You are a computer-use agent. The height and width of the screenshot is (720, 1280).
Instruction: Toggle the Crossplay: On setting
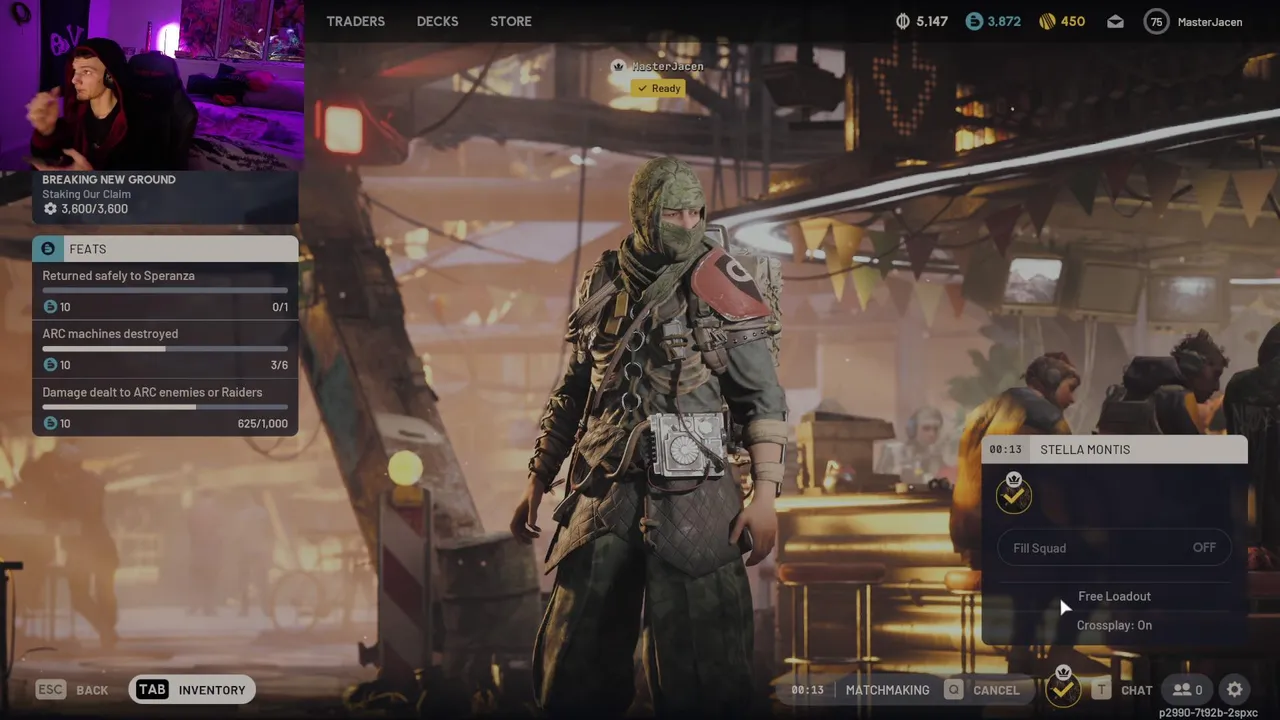(x=1114, y=625)
